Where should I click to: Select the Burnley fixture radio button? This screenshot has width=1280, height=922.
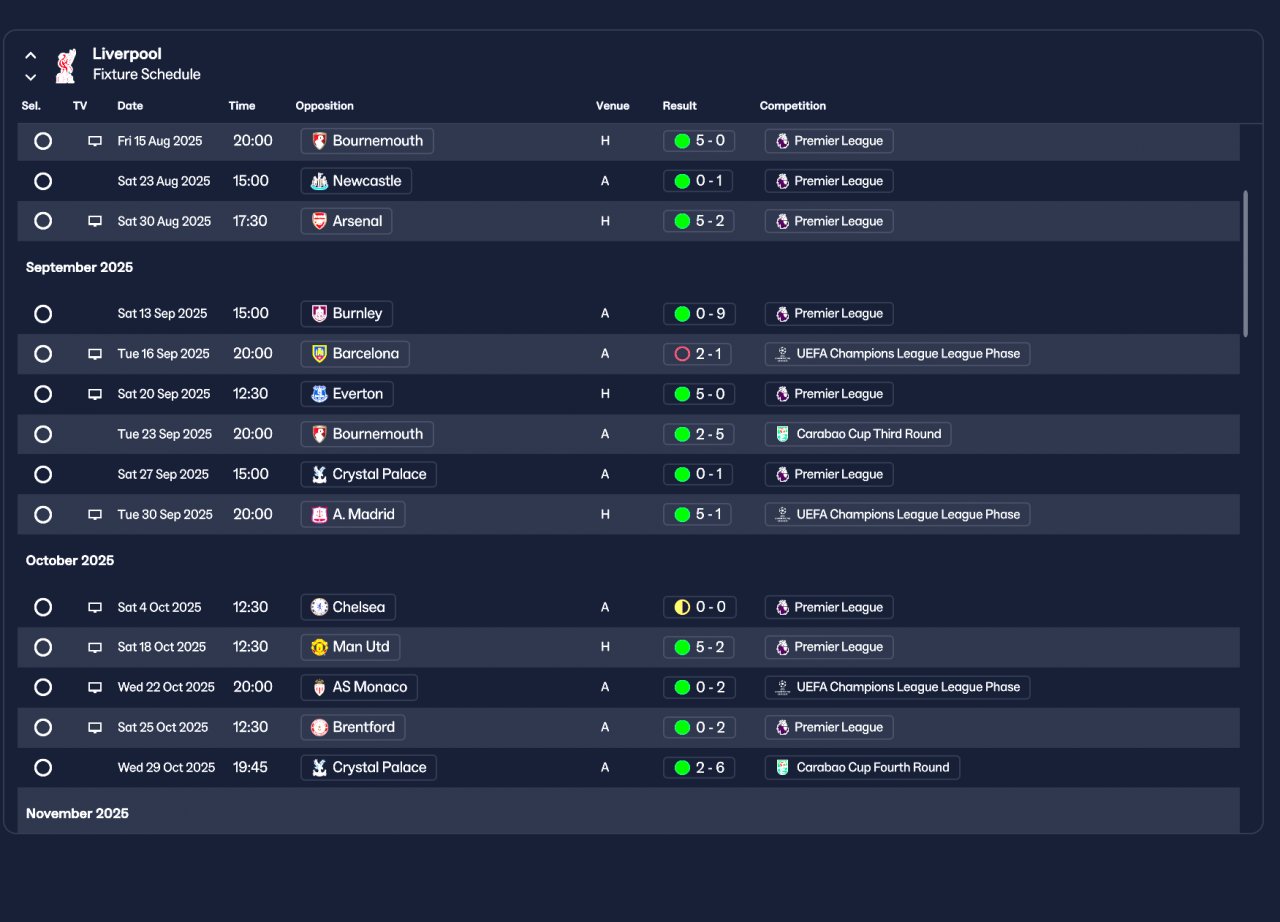43,314
